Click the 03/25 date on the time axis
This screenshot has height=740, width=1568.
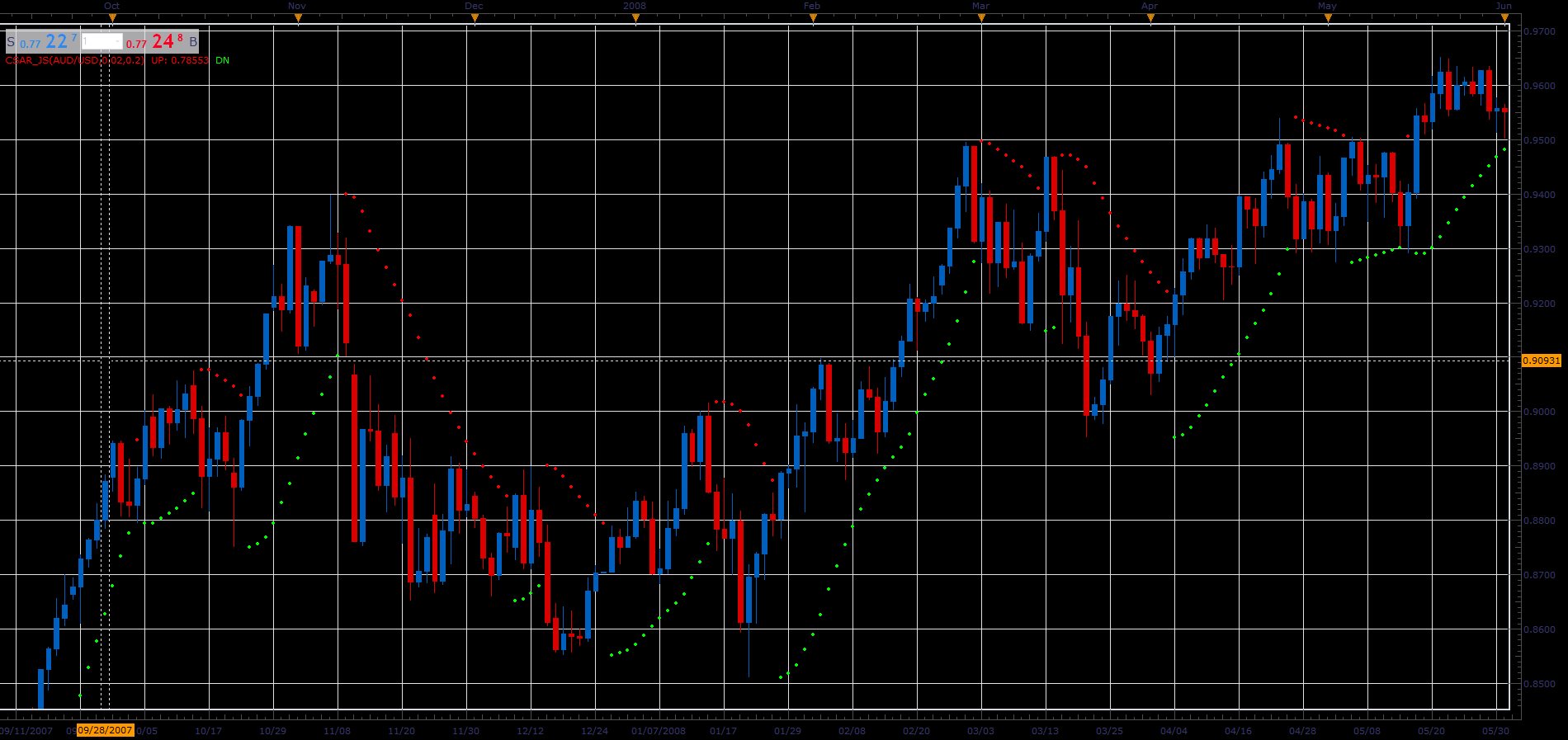click(x=1109, y=731)
